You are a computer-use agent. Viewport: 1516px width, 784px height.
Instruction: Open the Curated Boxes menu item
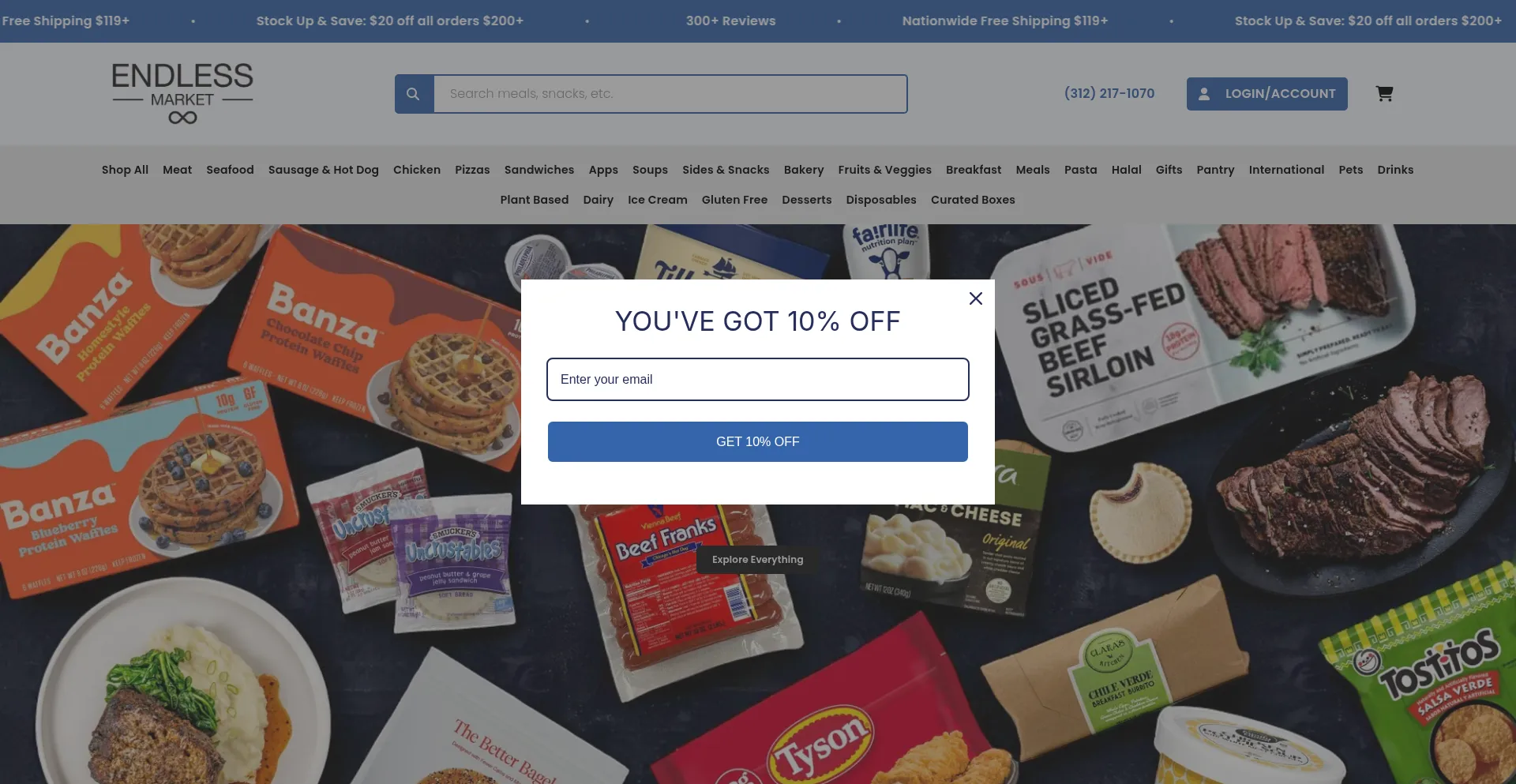point(973,200)
